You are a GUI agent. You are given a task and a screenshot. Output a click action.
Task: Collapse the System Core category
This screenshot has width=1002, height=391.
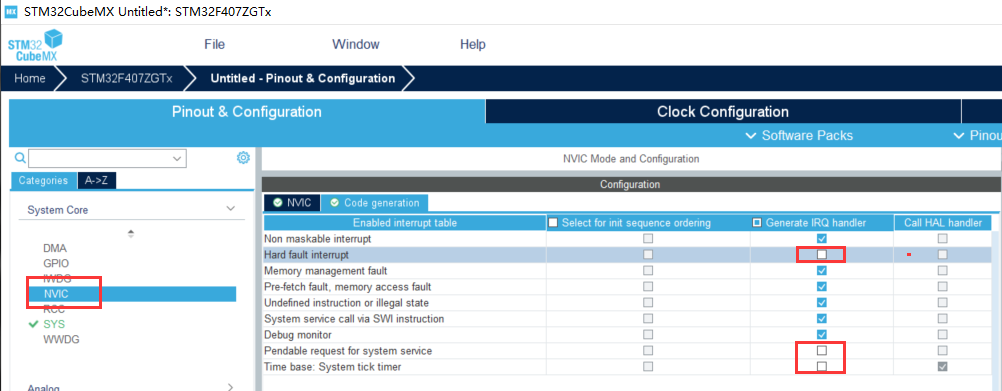231,209
